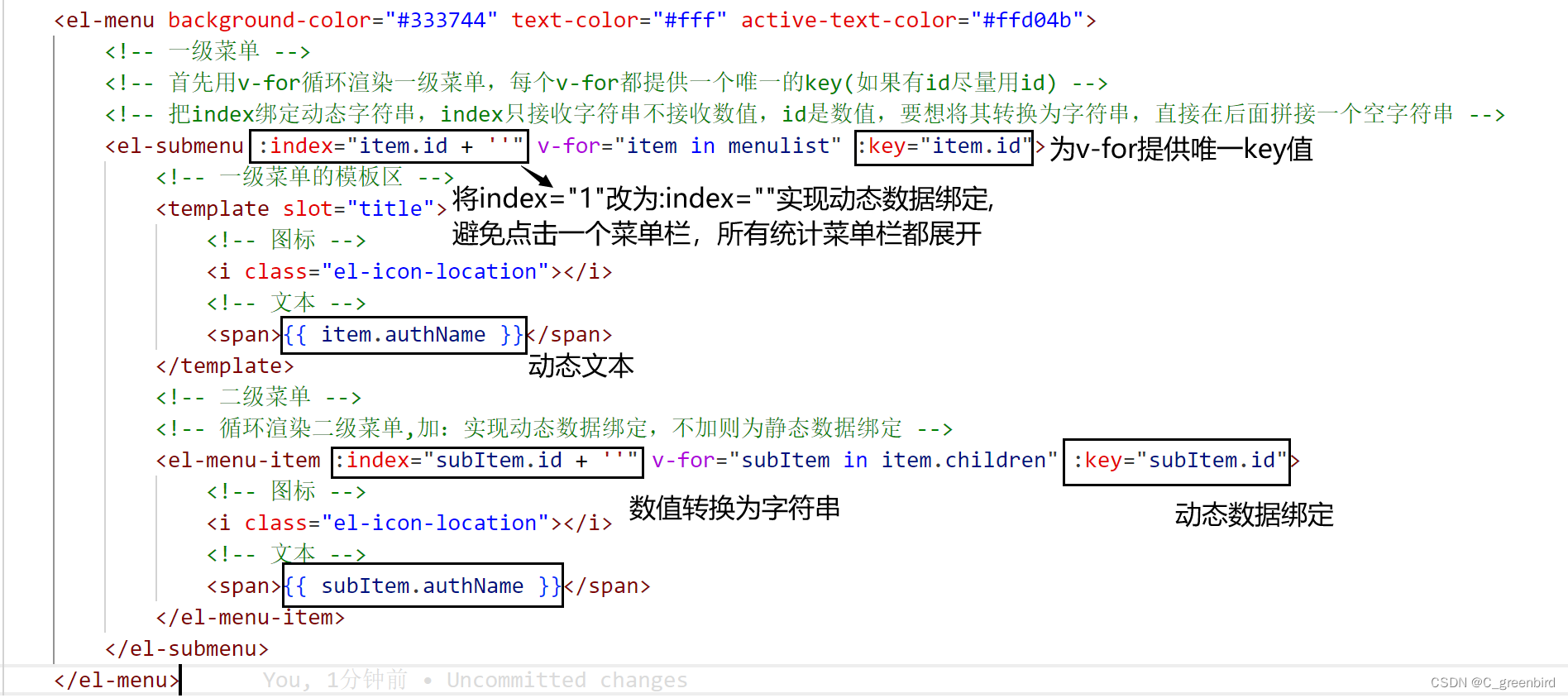1568x698 pixels.
Task: Click the comment starting with 首先用v-for循环渲染
Action: pos(606,83)
